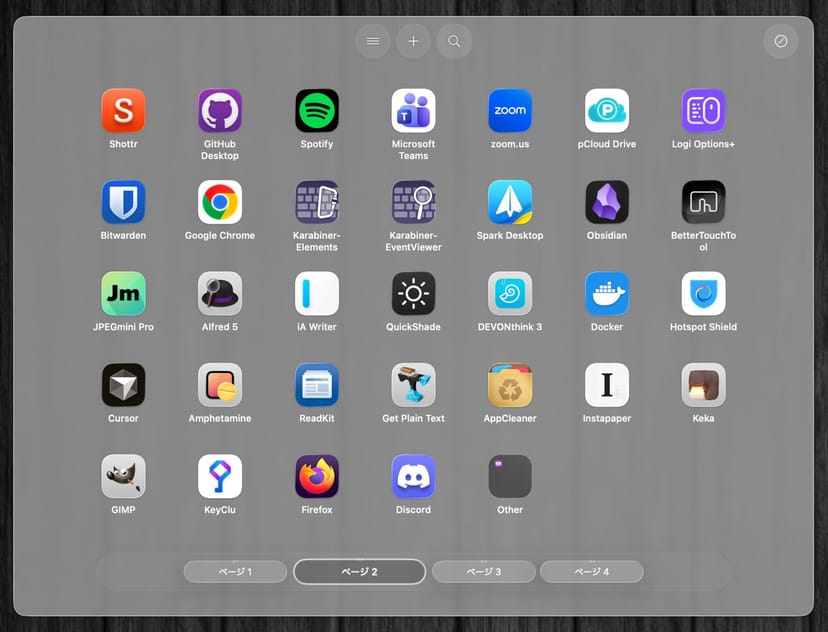Open the Discord app
The image size is (828, 632).
(x=413, y=477)
